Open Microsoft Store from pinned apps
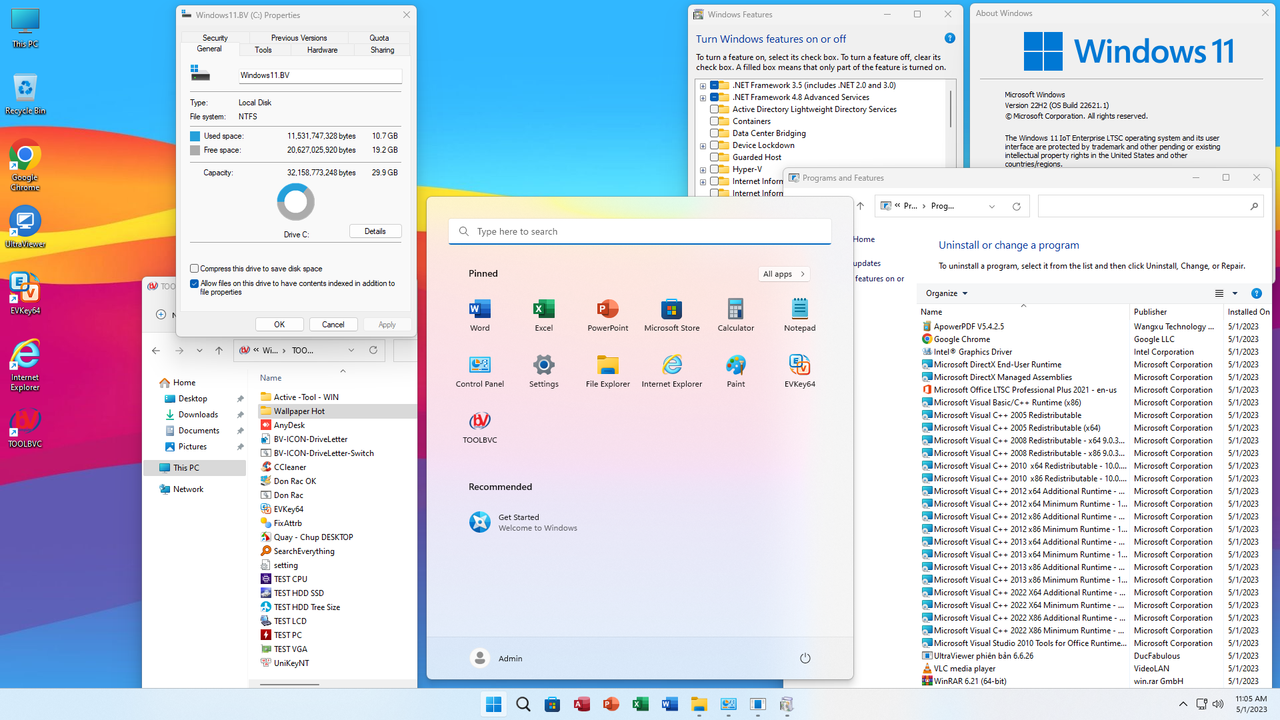 pyautogui.click(x=672, y=314)
